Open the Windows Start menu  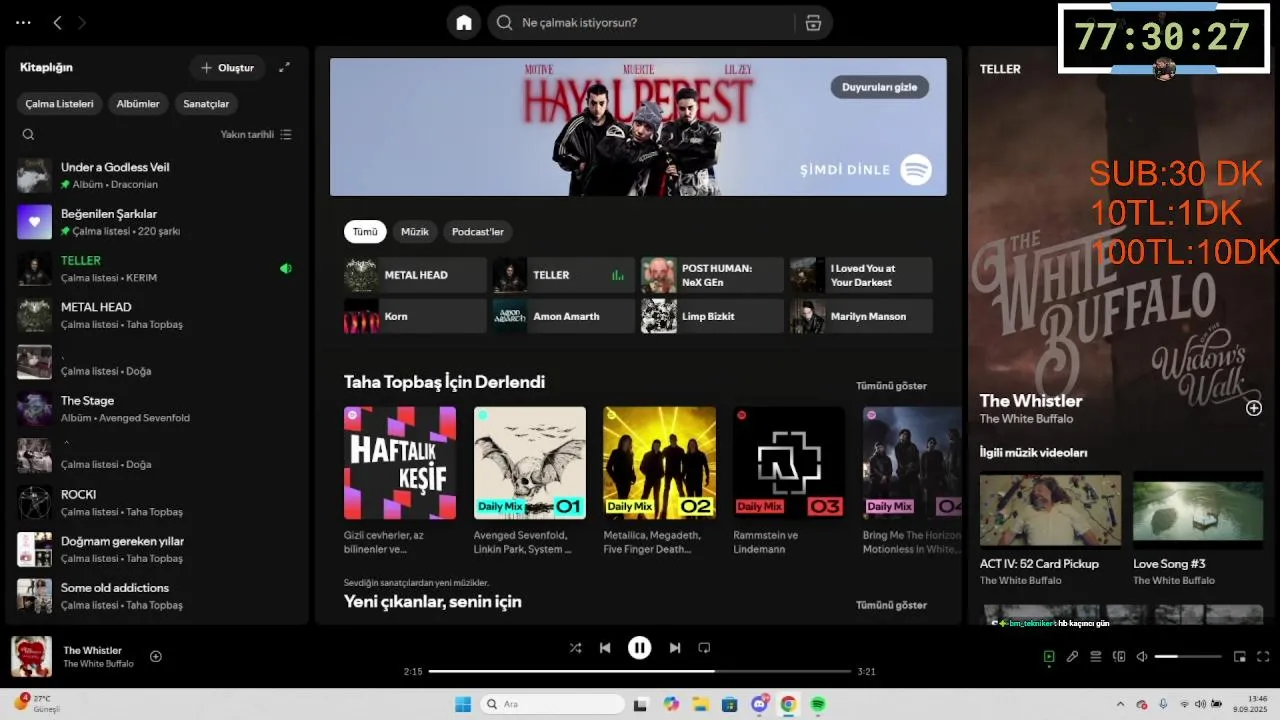(x=463, y=704)
